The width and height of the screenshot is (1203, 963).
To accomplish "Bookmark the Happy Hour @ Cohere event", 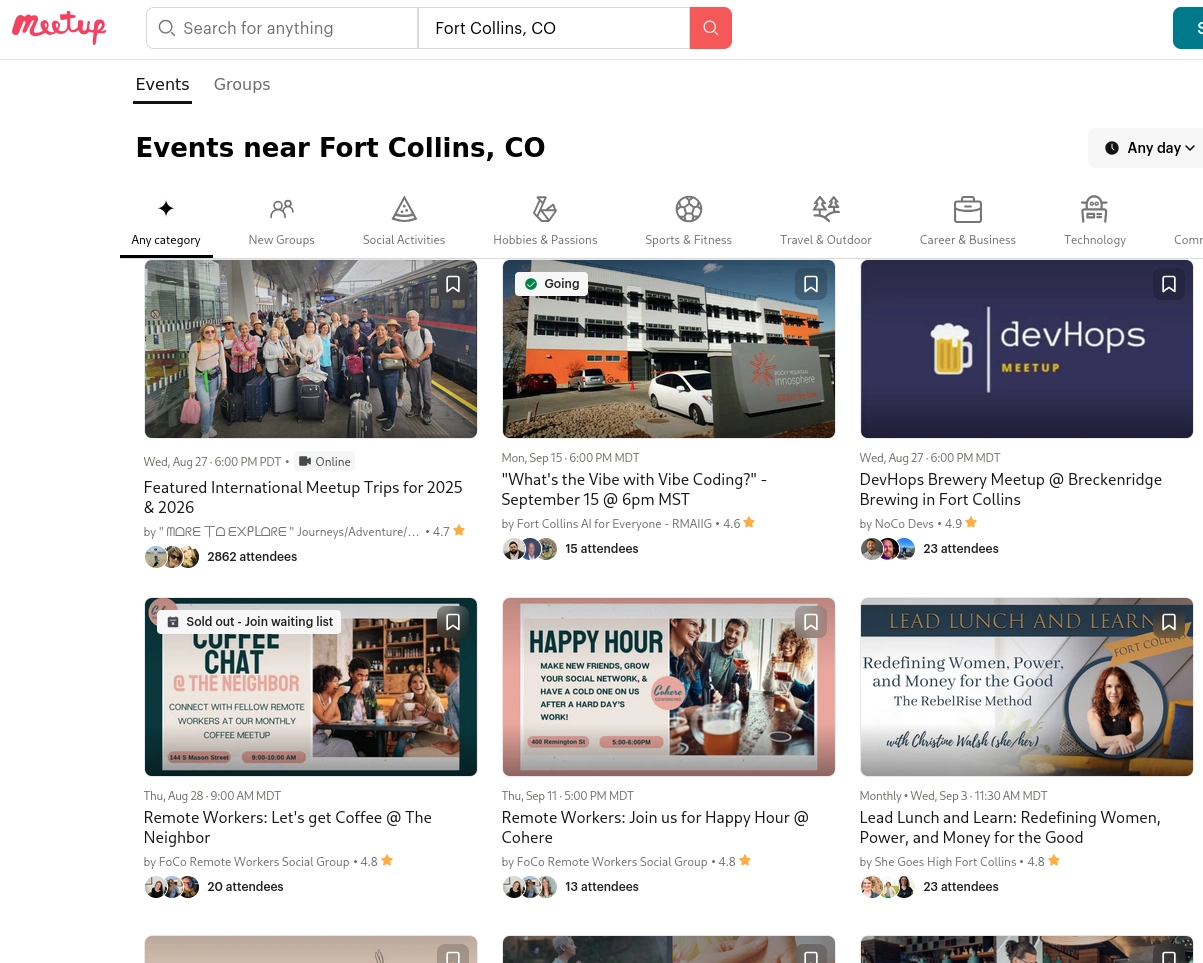I will coord(811,622).
